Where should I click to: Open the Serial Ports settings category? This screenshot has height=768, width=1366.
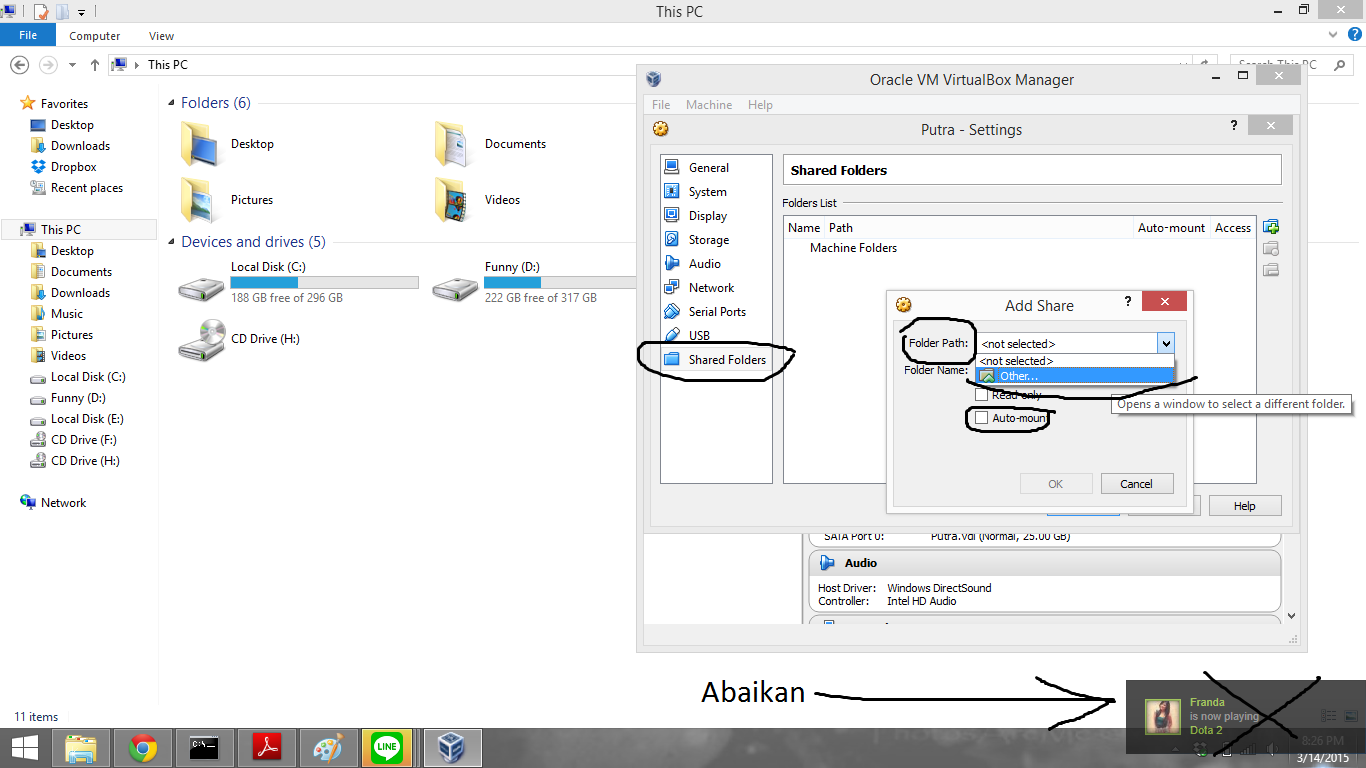point(716,312)
